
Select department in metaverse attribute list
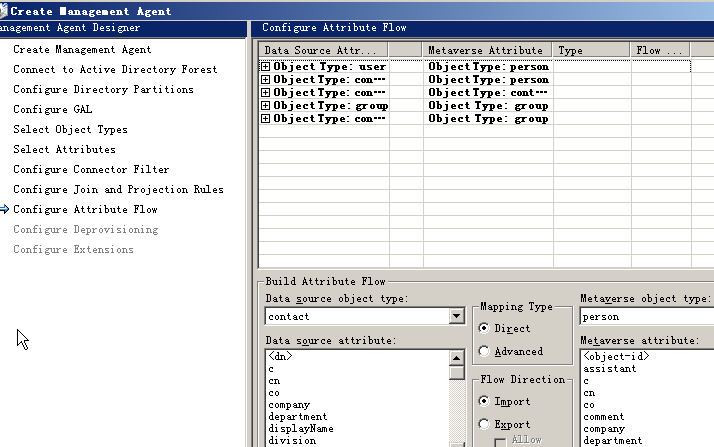click(x=613, y=441)
